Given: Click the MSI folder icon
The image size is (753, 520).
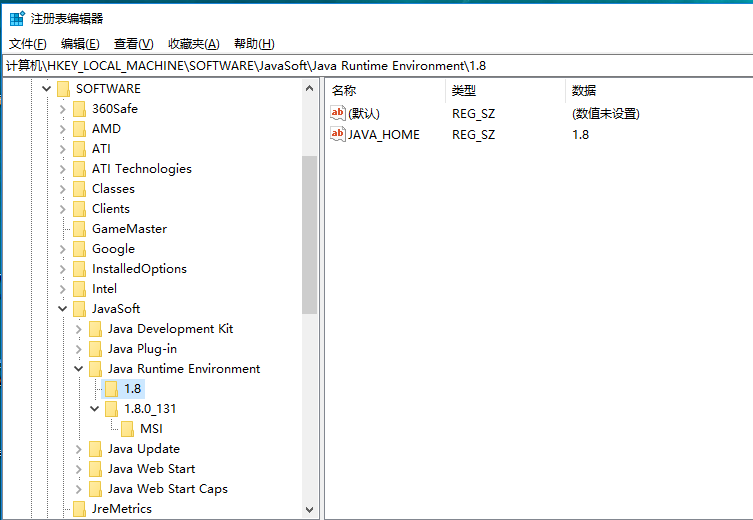Looking at the screenshot, I should pos(128,429).
